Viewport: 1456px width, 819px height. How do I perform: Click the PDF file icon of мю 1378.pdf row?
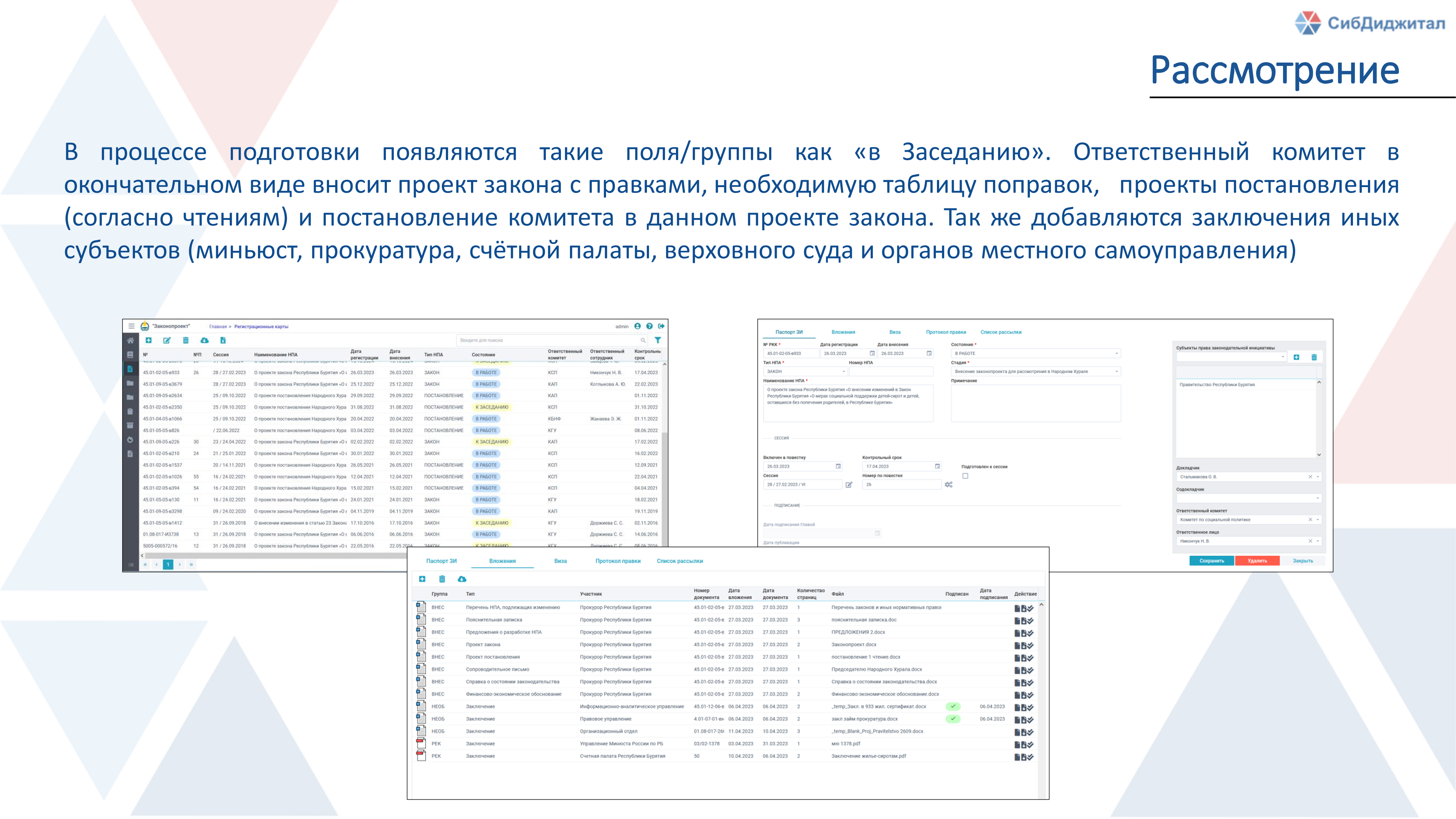pos(420,743)
